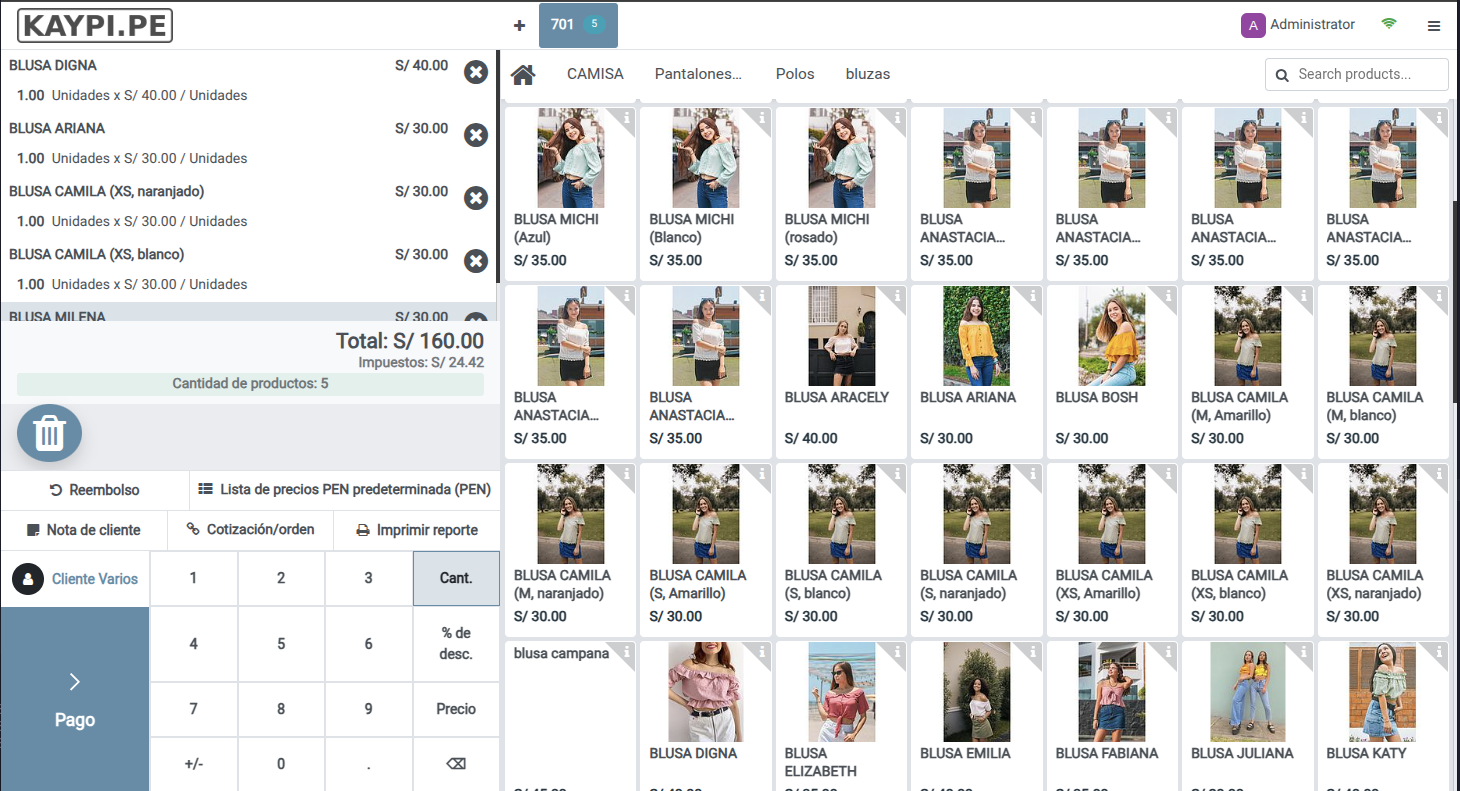This screenshot has width=1460, height=791.
Task: Open the CAMISA category
Action: 595,74
